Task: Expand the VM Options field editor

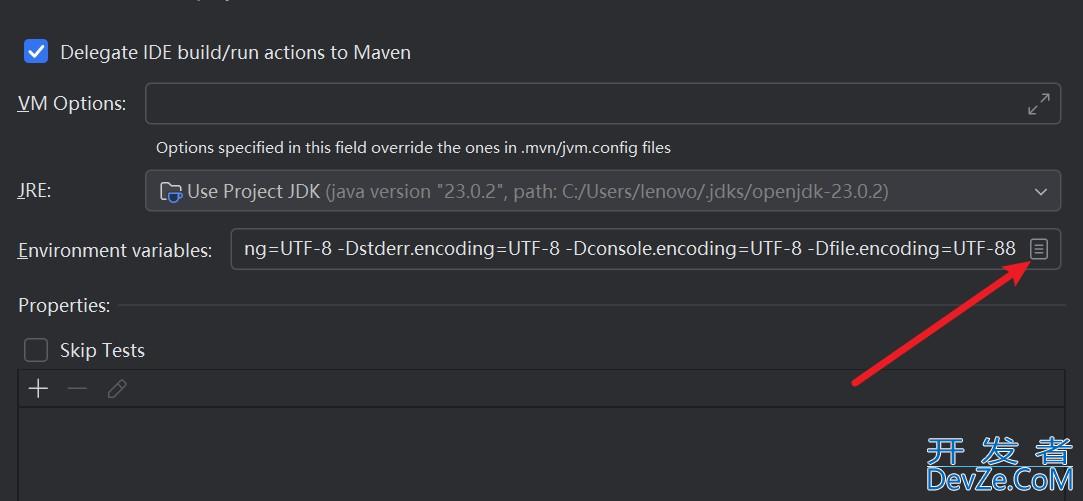Action: 1038,104
